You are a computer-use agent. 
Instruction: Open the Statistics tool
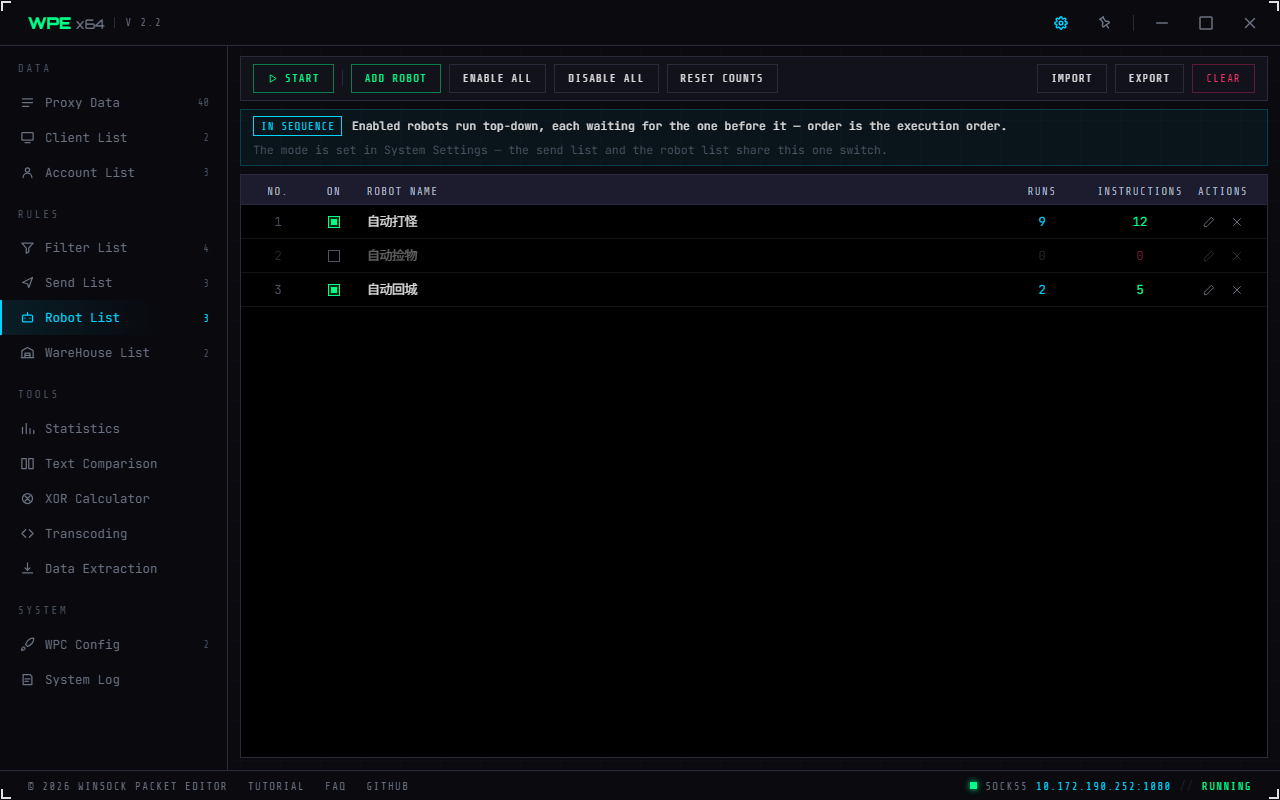pyautogui.click(x=114, y=429)
